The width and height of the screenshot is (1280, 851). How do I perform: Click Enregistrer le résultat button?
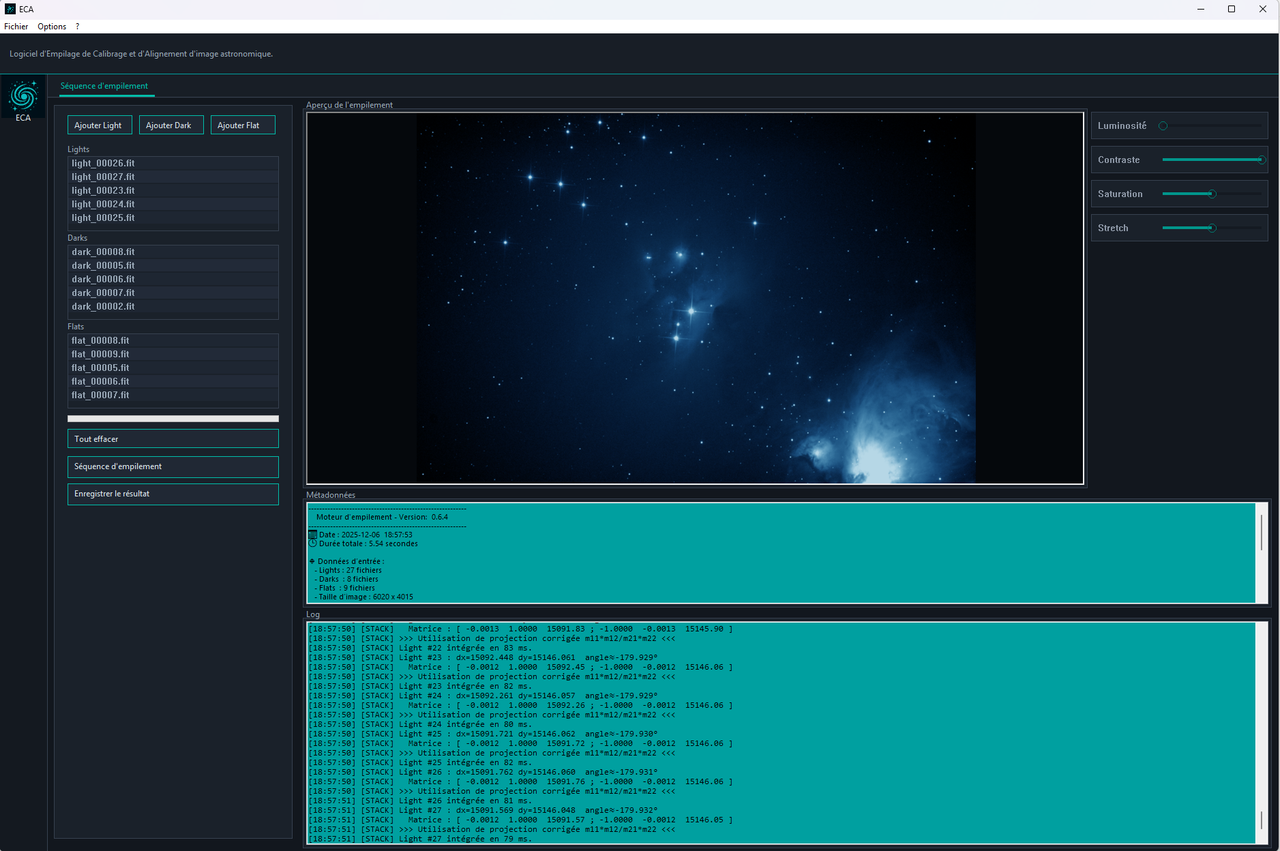click(173, 494)
